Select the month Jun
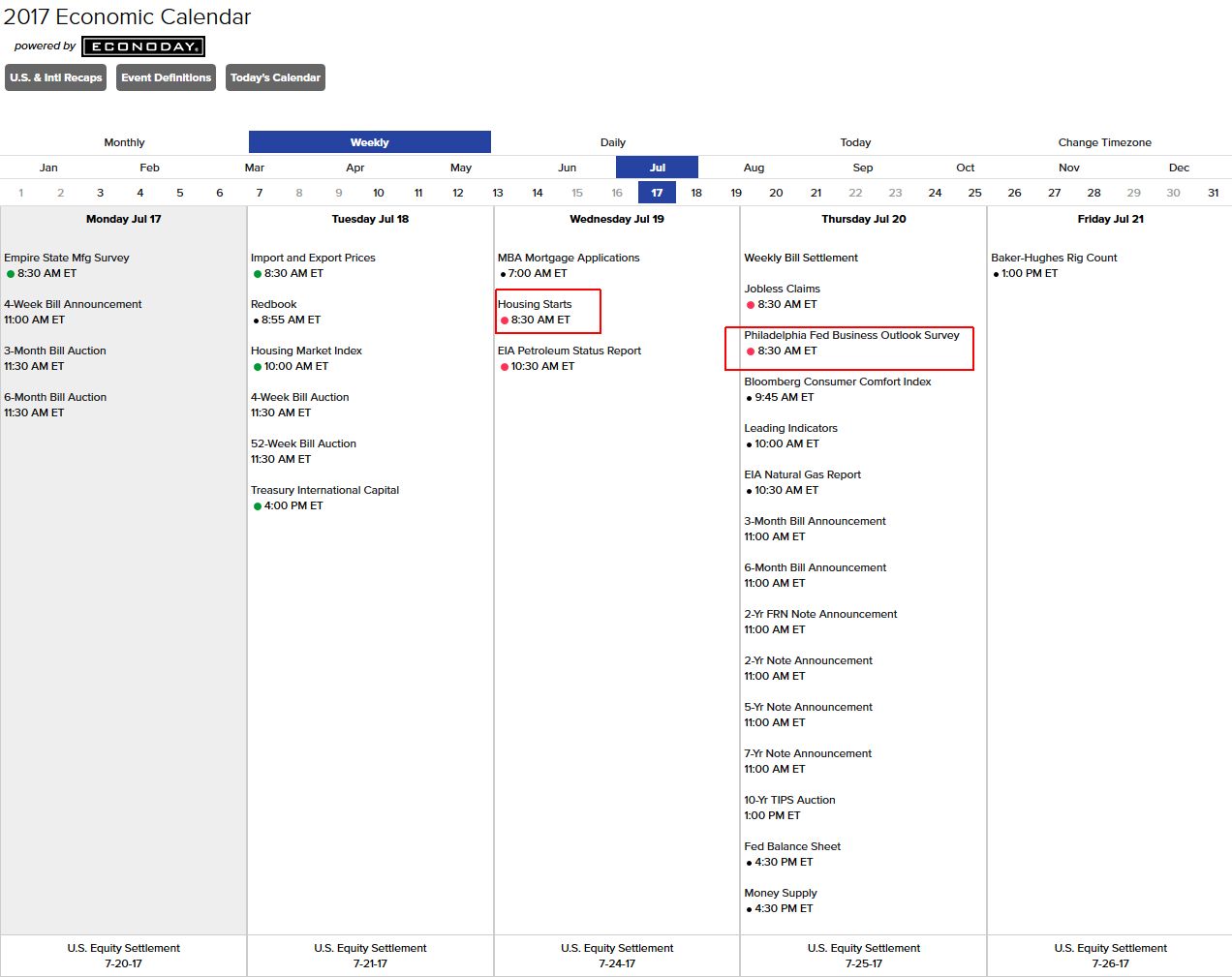Screen dimensions: 1232x977 point(568,168)
